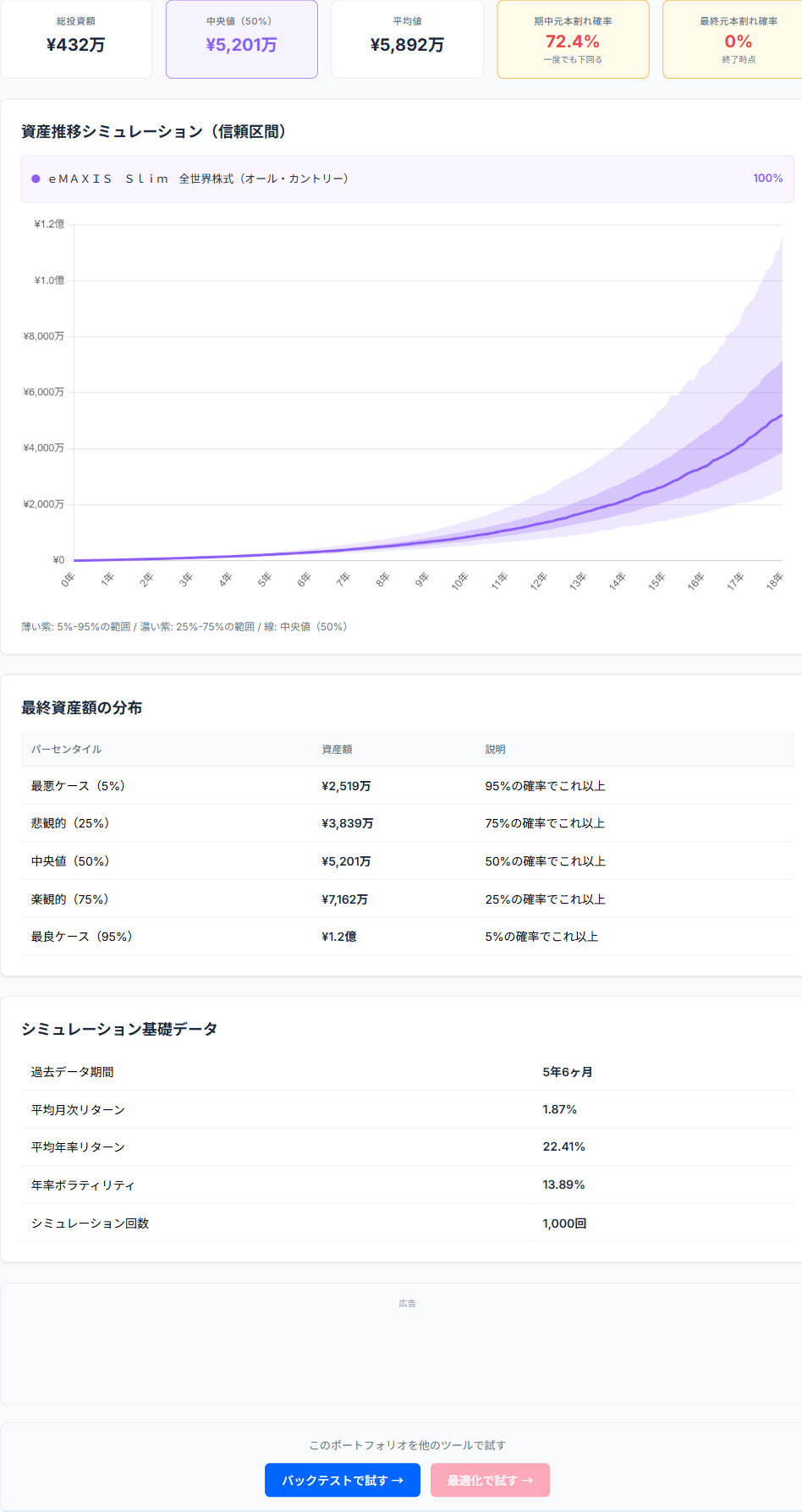Select the 平均値 ¥5,892万 summary card

tap(408, 39)
